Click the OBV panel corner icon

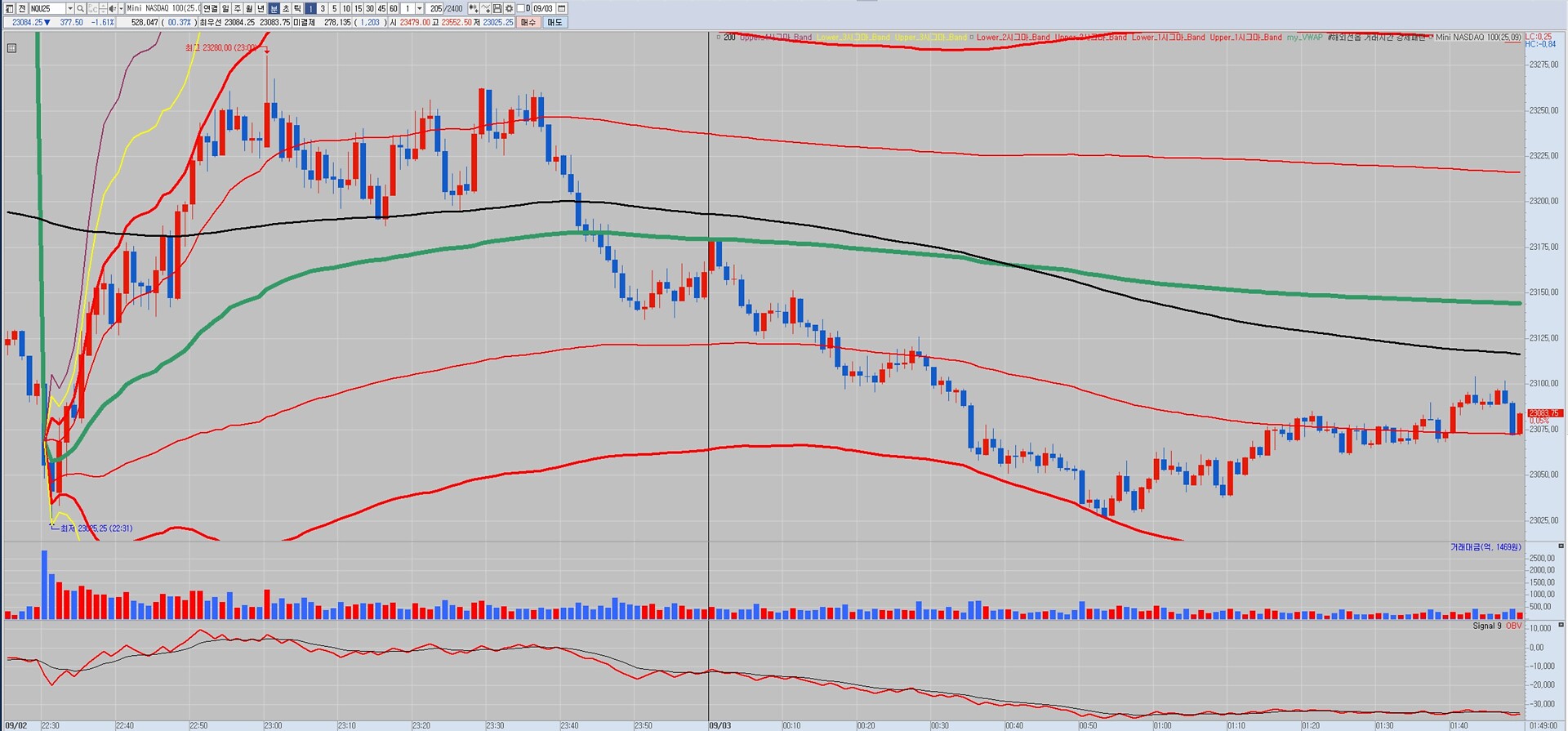click(1561, 624)
